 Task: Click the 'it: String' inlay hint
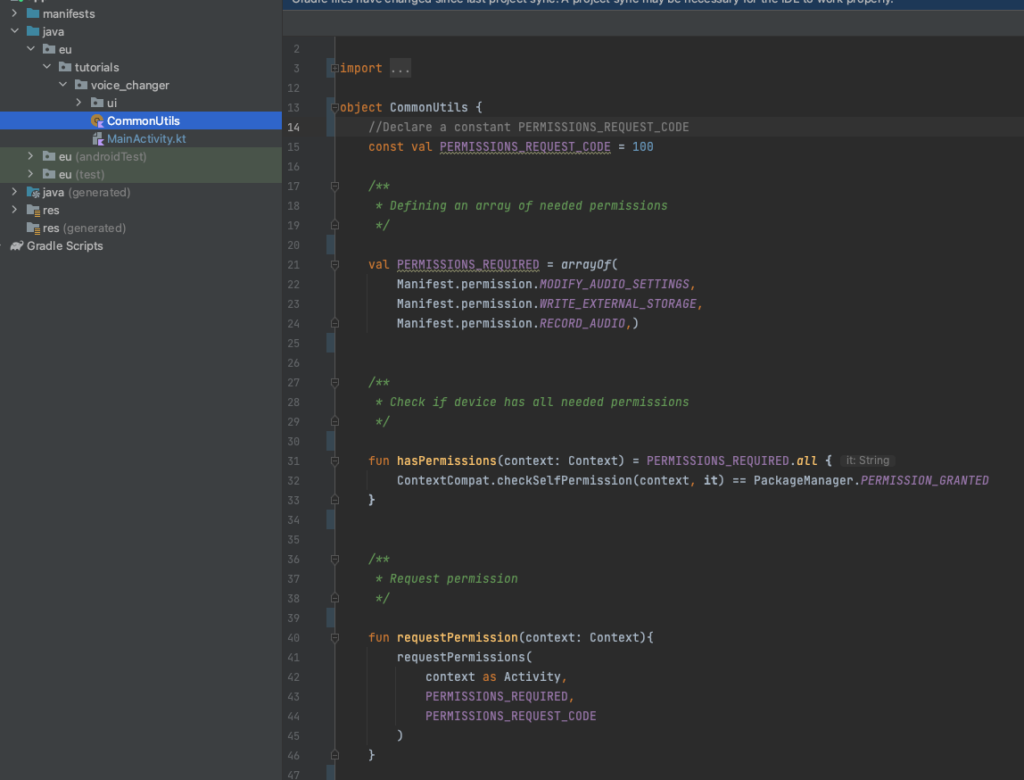[x=866, y=461]
